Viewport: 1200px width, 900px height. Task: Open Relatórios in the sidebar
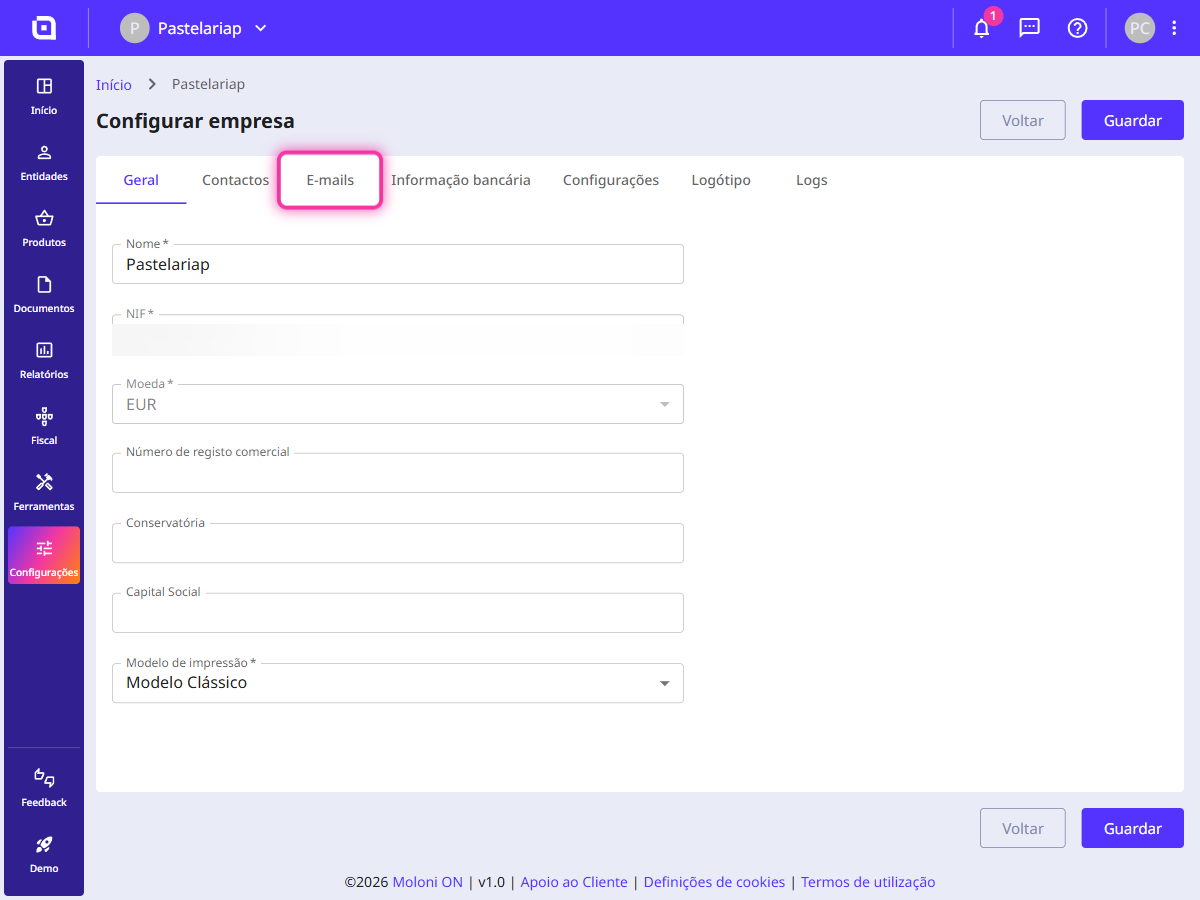coord(44,360)
